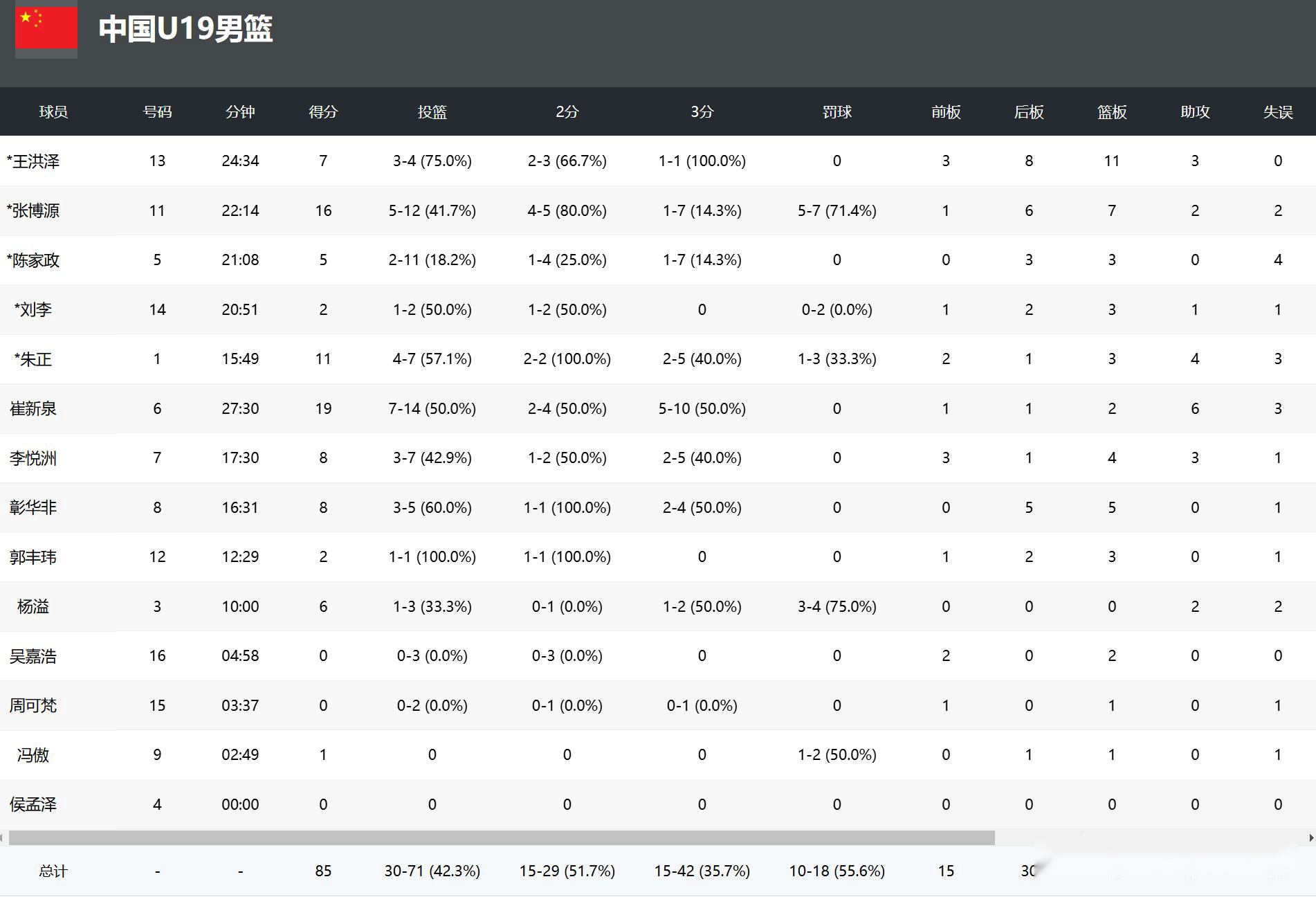The image size is (1316, 897).
Task: Click 崔新泉's field goals 7-14 (50.0%)
Action: pos(432,408)
